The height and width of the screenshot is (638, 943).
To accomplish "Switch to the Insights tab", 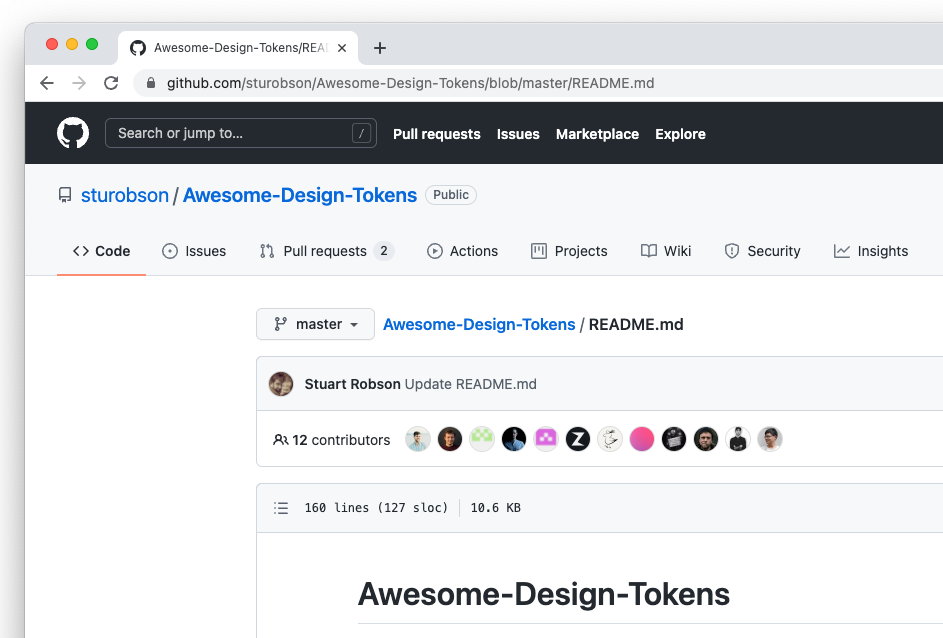I will tap(871, 251).
